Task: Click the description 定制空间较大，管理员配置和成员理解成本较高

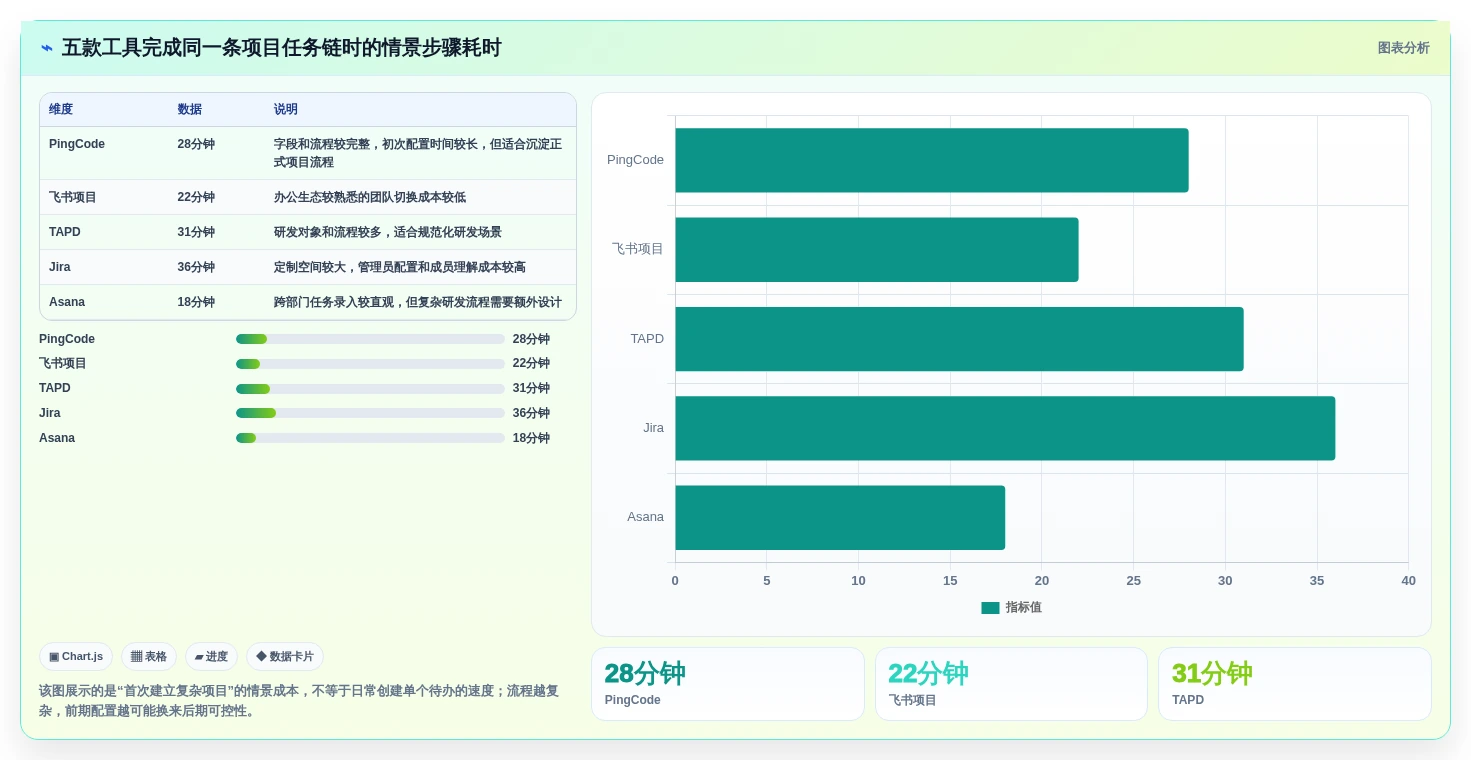Action: (400, 267)
